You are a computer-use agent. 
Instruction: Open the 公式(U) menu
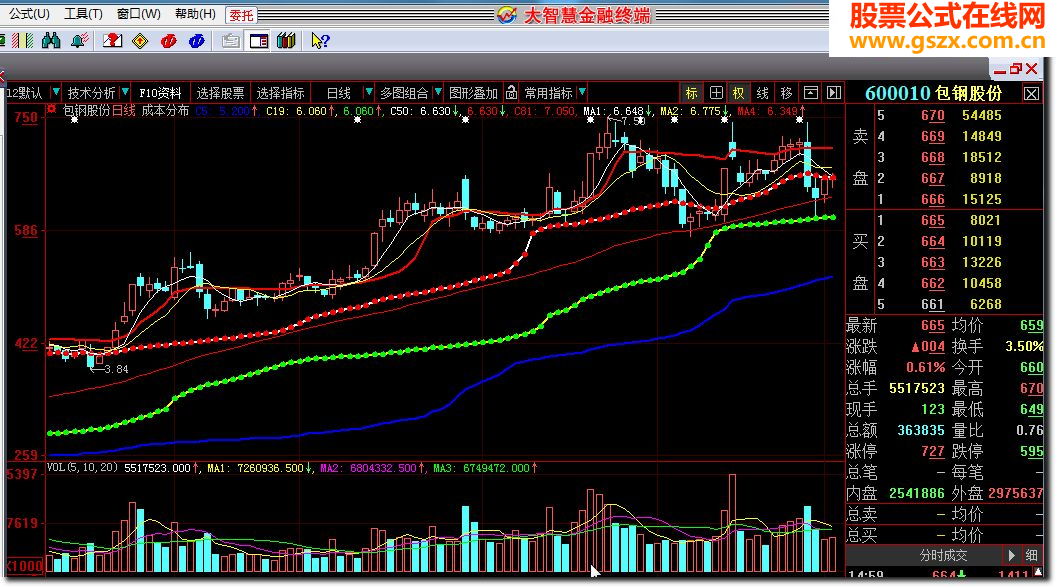29,13
